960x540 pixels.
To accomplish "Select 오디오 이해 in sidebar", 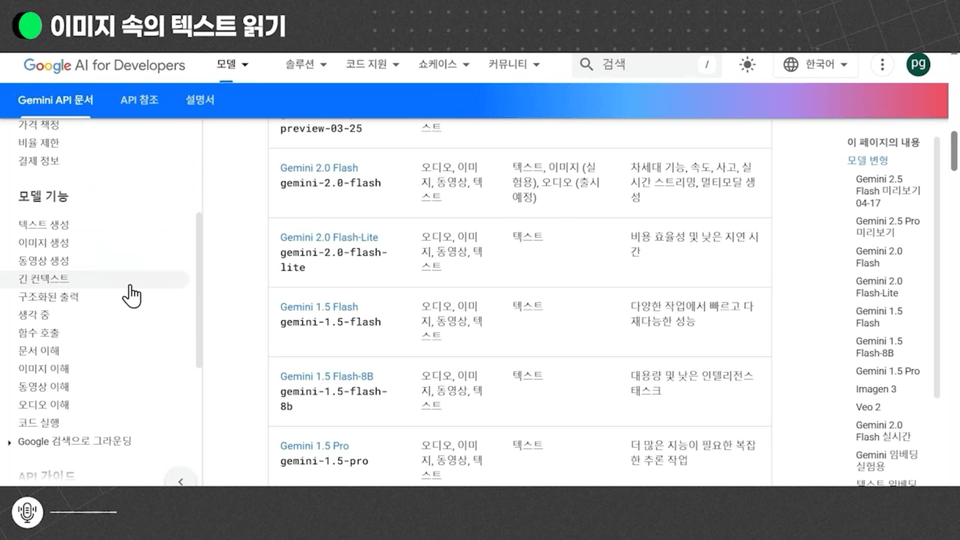I will 43,405.
